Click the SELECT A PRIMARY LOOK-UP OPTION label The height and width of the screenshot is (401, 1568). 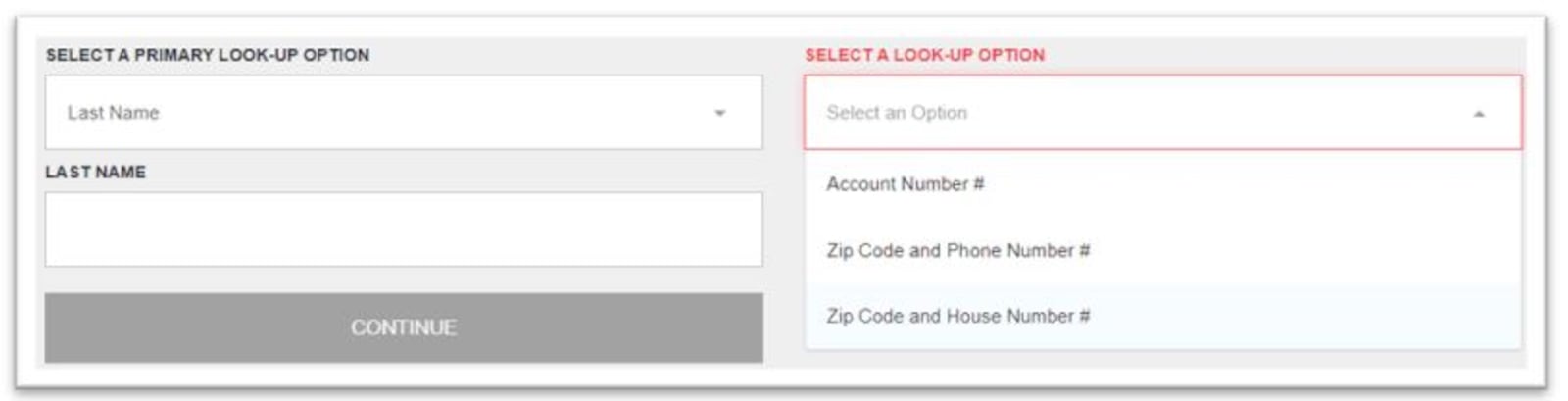(207, 55)
